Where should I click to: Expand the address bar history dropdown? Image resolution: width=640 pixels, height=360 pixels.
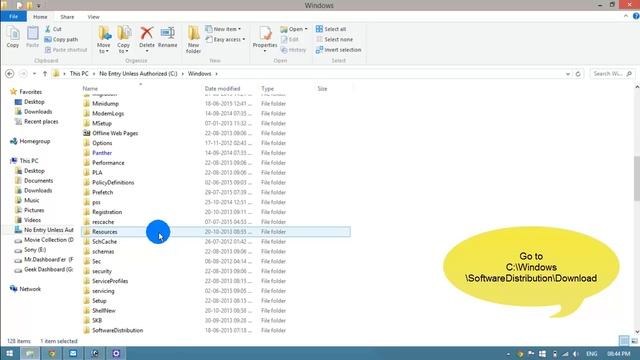coord(568,74)
